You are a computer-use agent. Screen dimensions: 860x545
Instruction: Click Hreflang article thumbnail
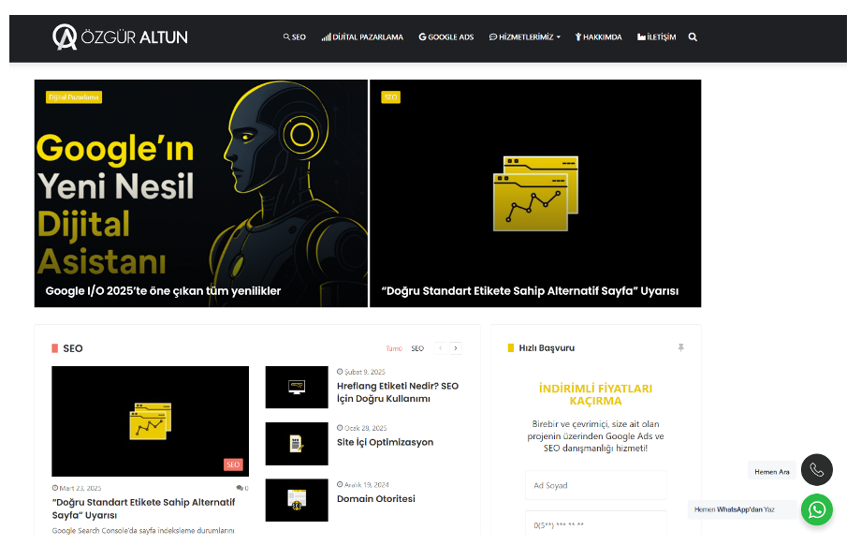point(297,387)
